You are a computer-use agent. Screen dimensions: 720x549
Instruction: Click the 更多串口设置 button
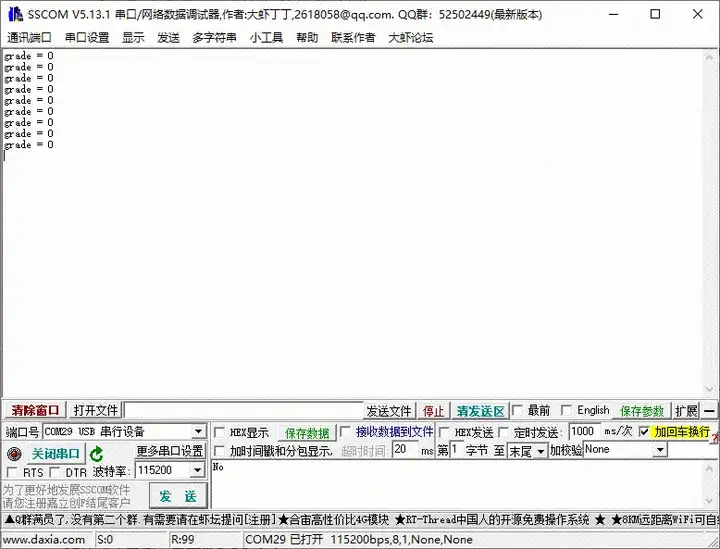point(170,451)
